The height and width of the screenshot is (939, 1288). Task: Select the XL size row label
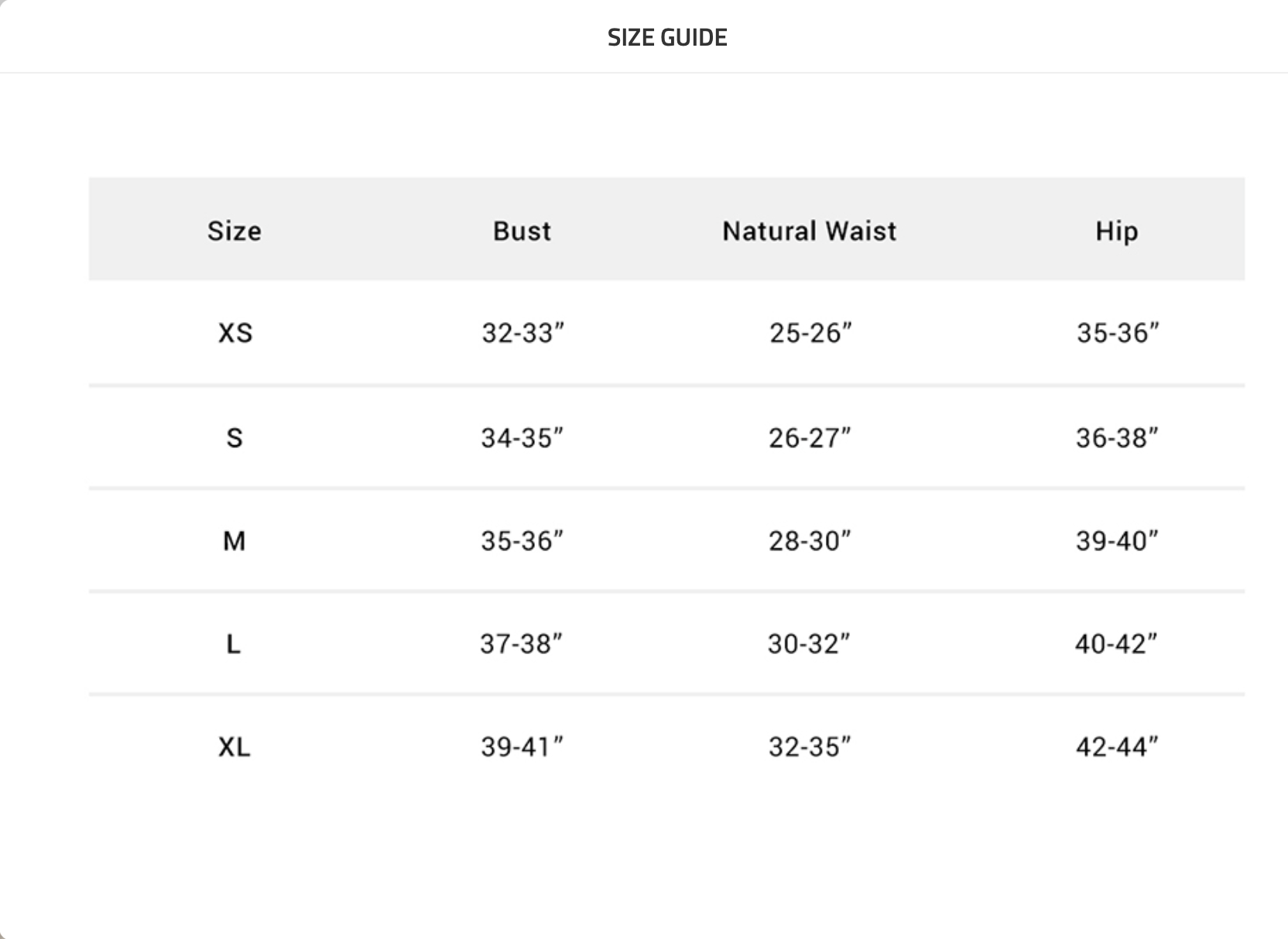(x=235, y=747)
